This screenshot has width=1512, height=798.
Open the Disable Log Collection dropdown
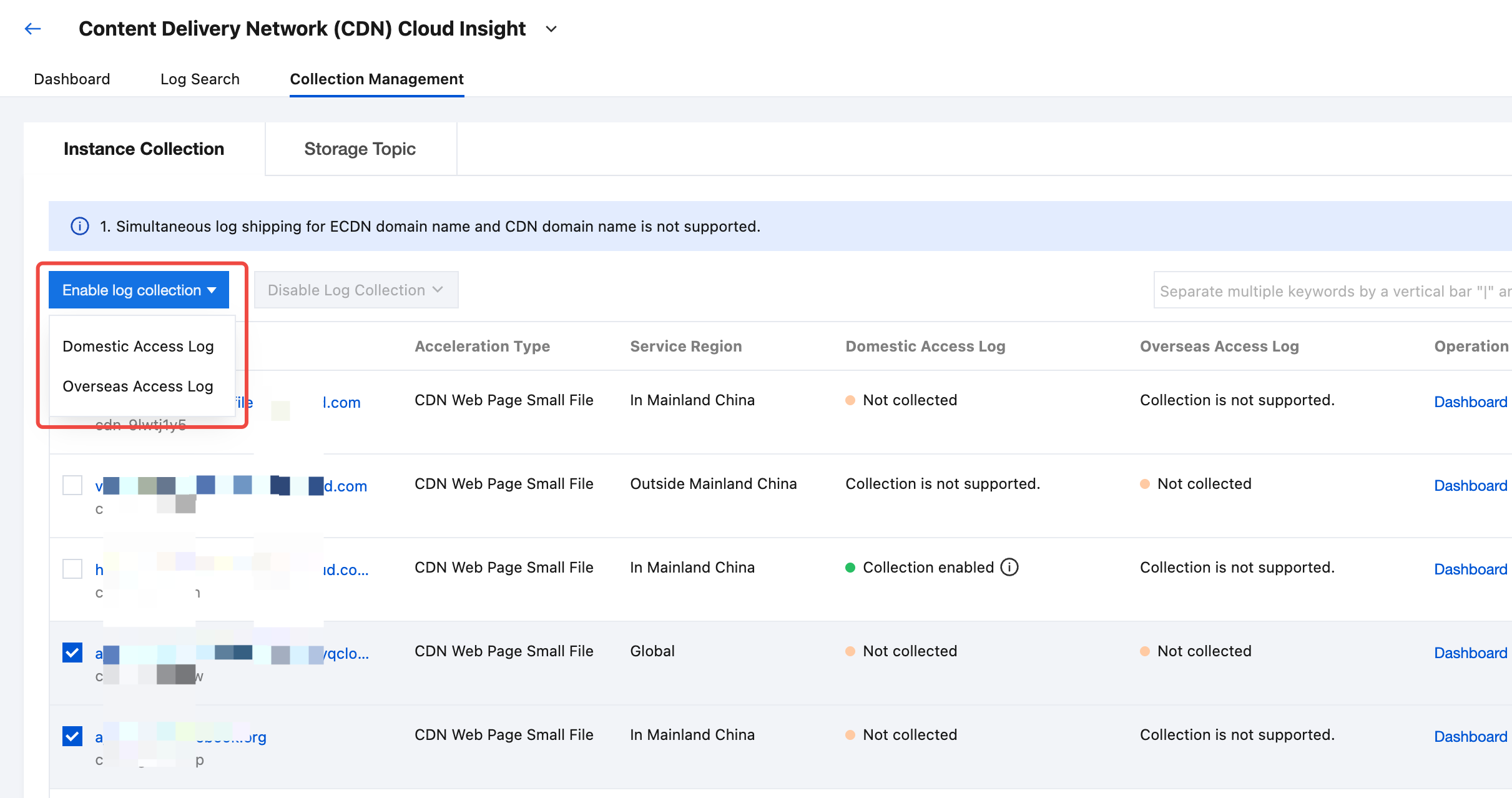coord(356,290)
